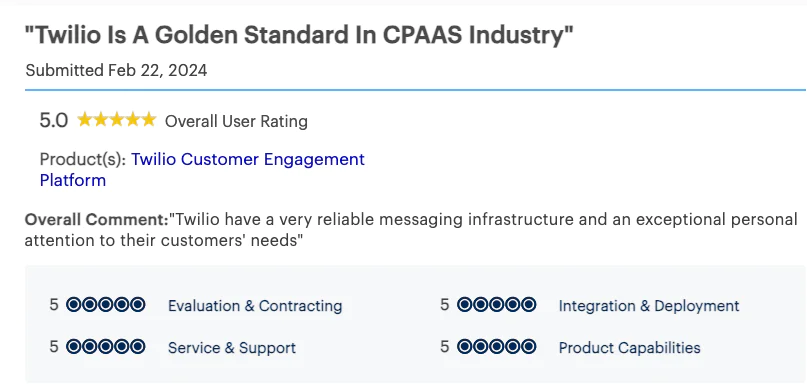The height and width of the screenshot is (392, 807).
Task: Click the Product Capabilities rating circles
Action: [x=496, y=347]
